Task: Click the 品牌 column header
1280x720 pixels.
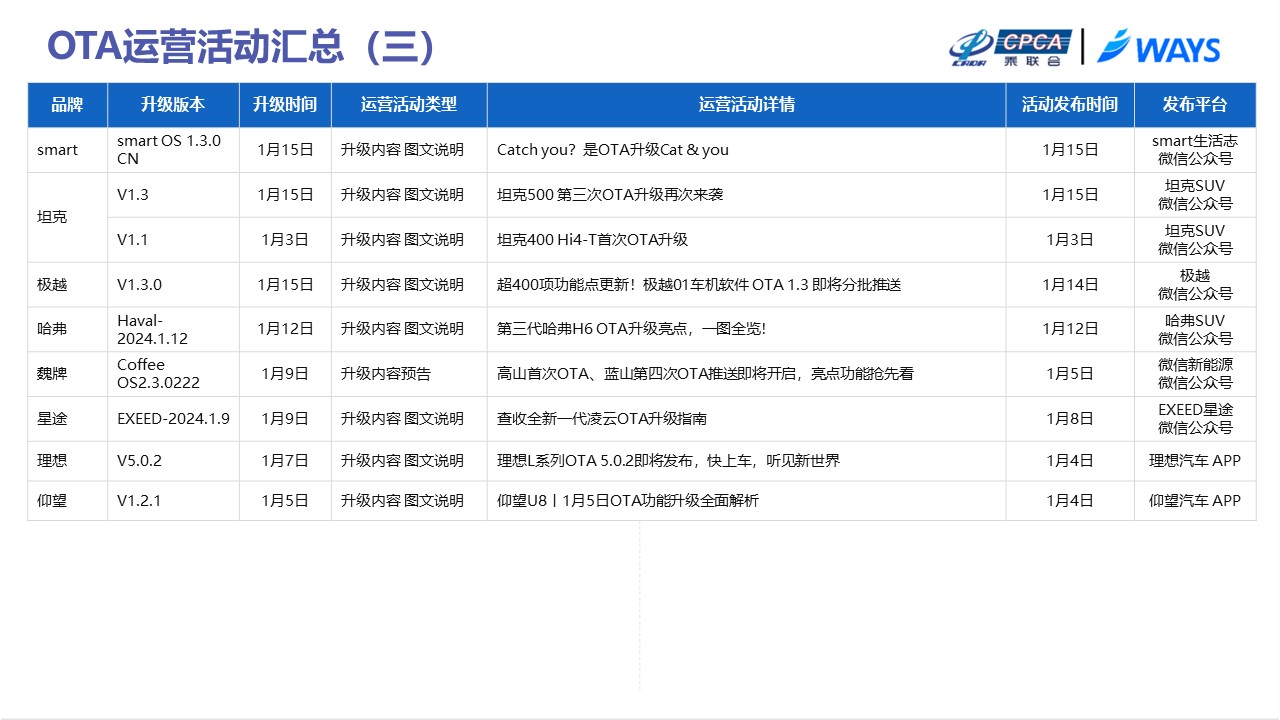Action: click(67, 105)
